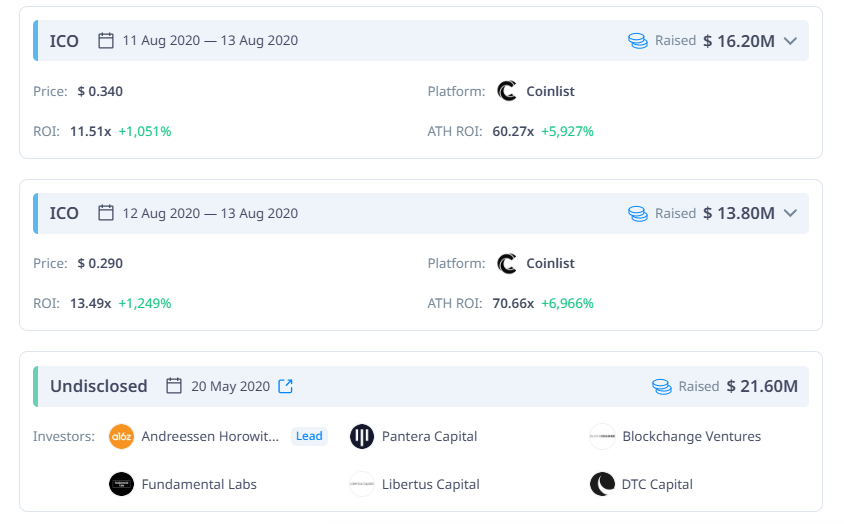Open the Libertus Capital investor link
The width and height of the screenshot is (844, 524).
(431, 484)
